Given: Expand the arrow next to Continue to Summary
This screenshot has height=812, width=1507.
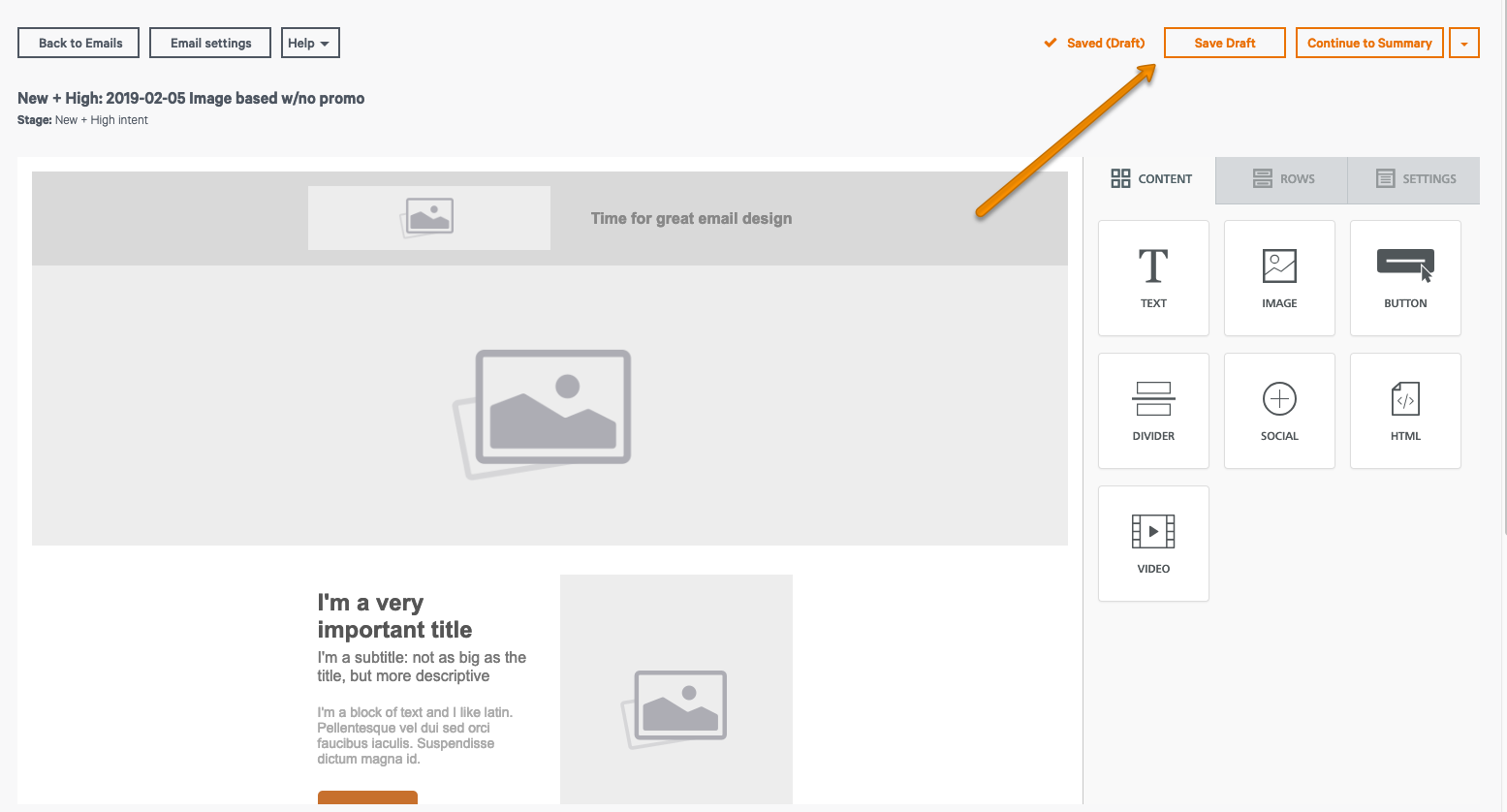Looking at the screenshot, I should pos(1464,43).
